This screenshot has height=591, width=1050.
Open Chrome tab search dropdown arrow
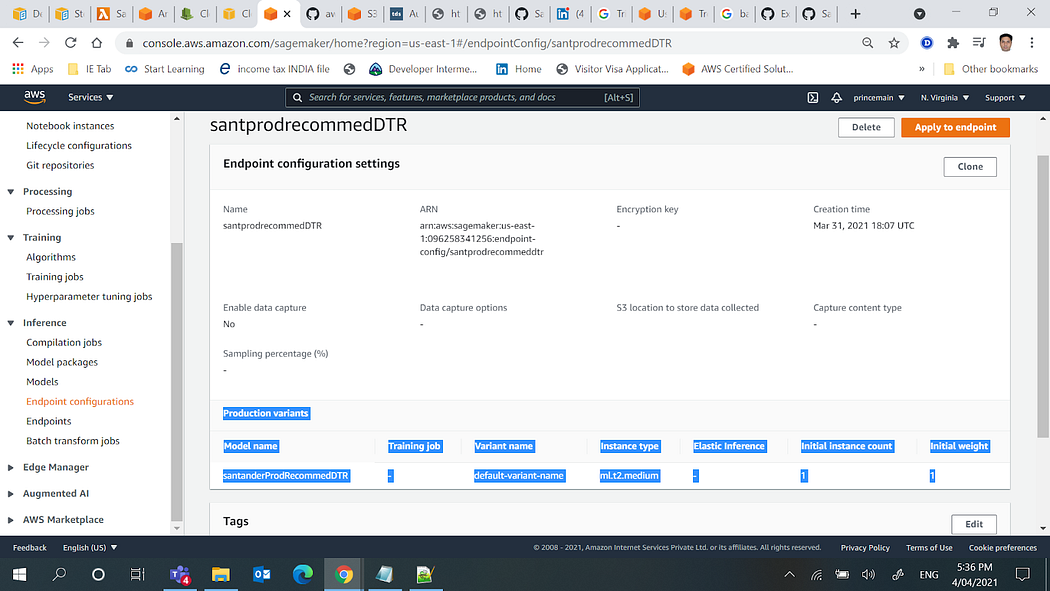coord(919,13)
